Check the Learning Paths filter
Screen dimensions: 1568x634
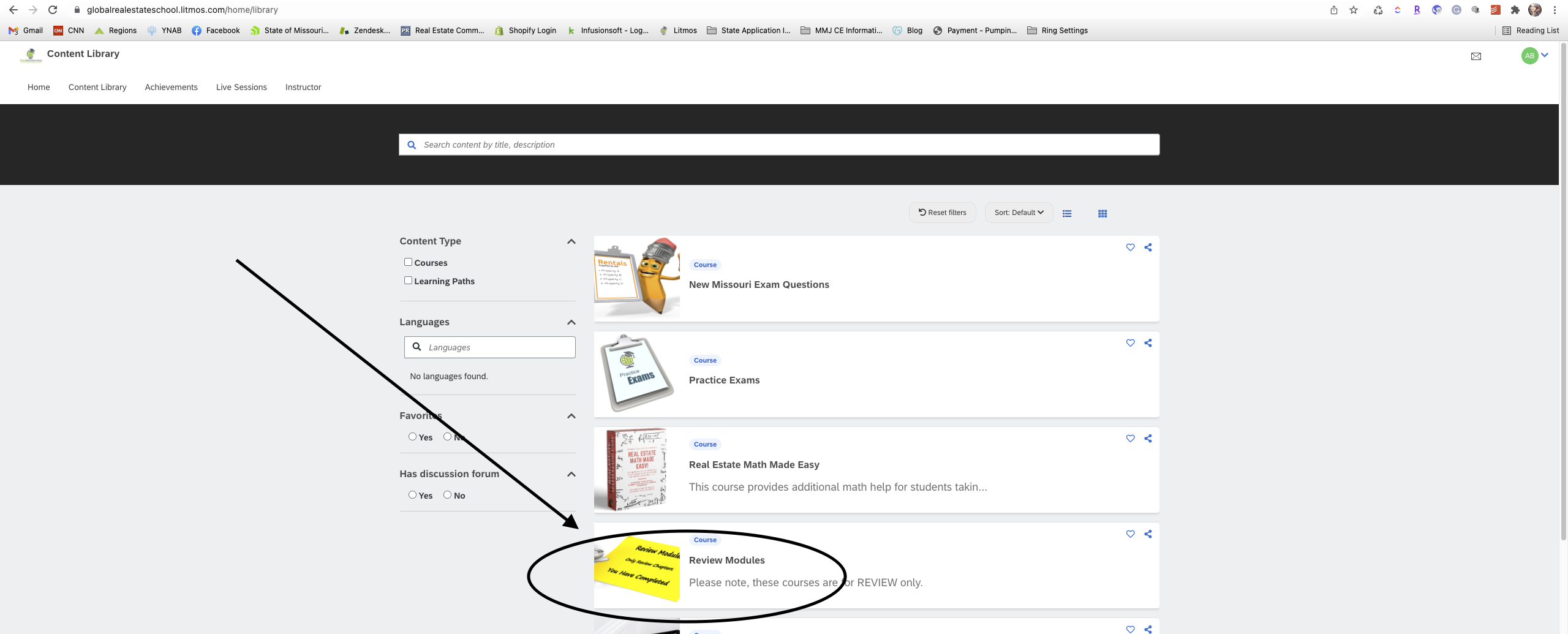[x=408, y=281]
